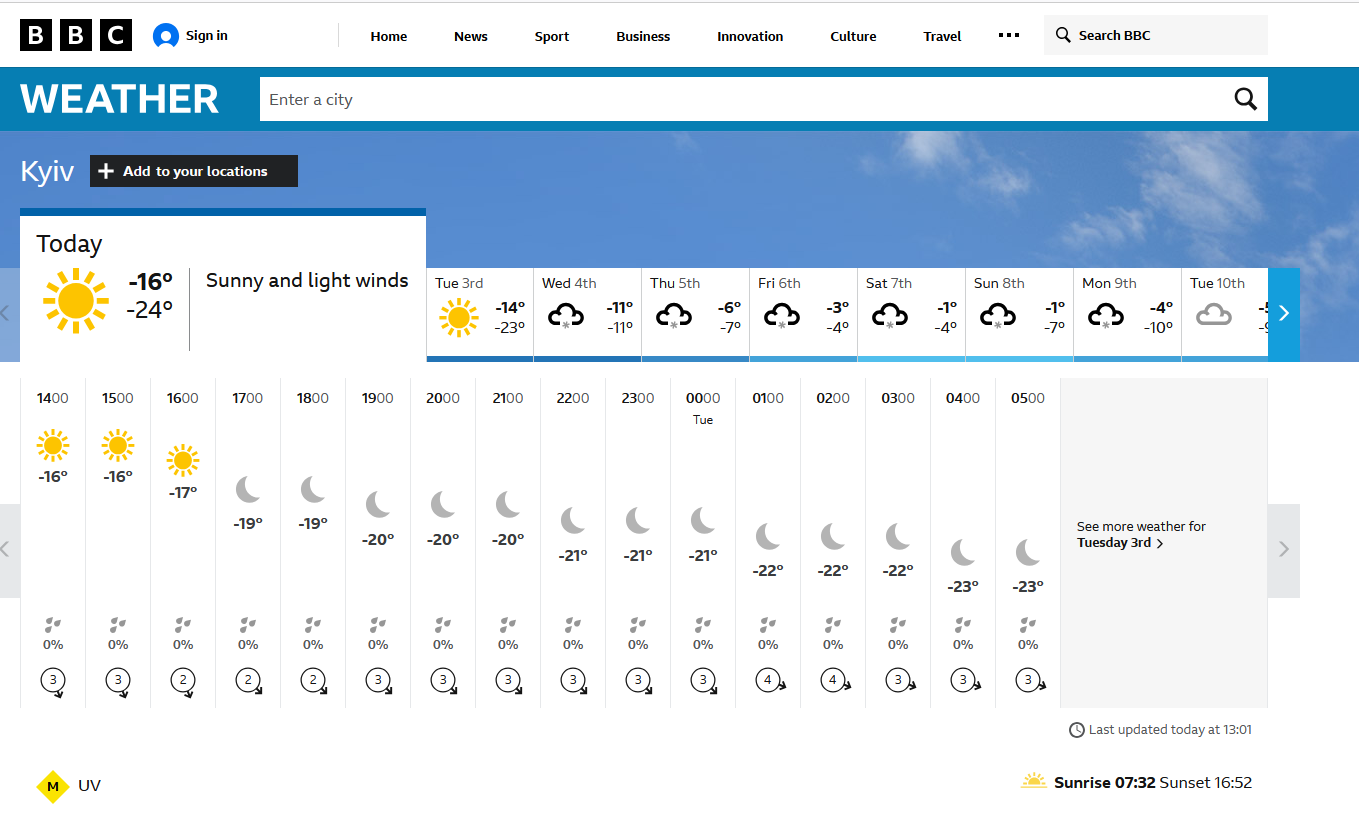The width and height of the screenshot is (1359, 821).
Task: Click the Last updated today at 13:01 text
Action: pos(1170,730)
